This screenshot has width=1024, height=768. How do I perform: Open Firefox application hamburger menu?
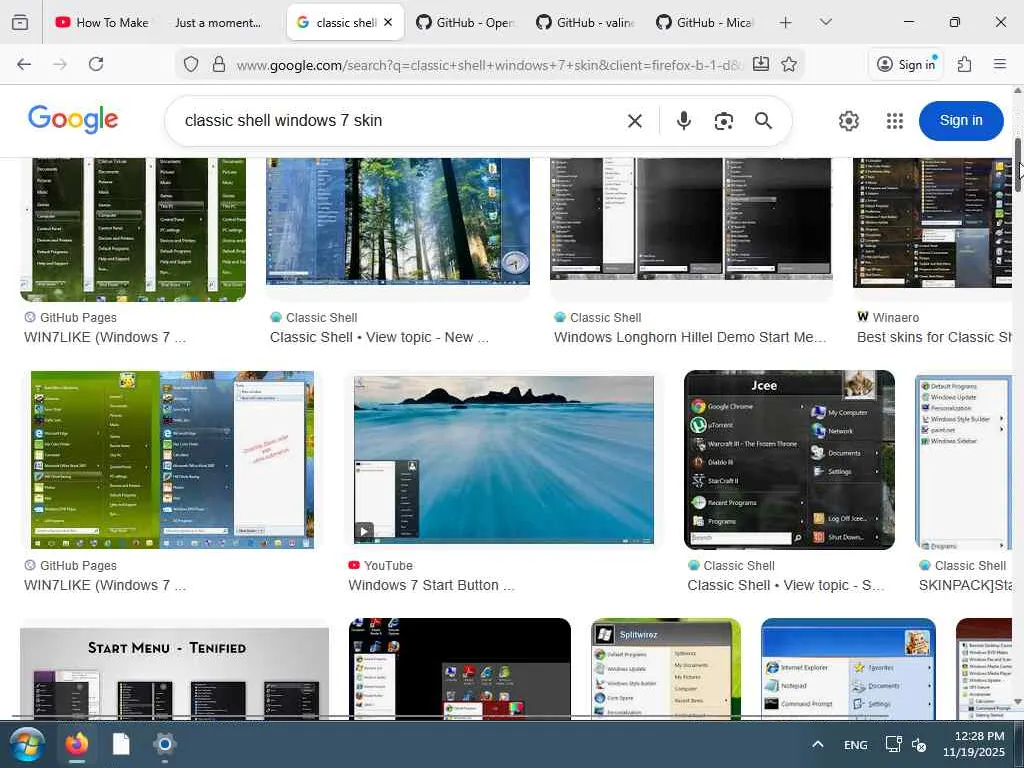1000,64
